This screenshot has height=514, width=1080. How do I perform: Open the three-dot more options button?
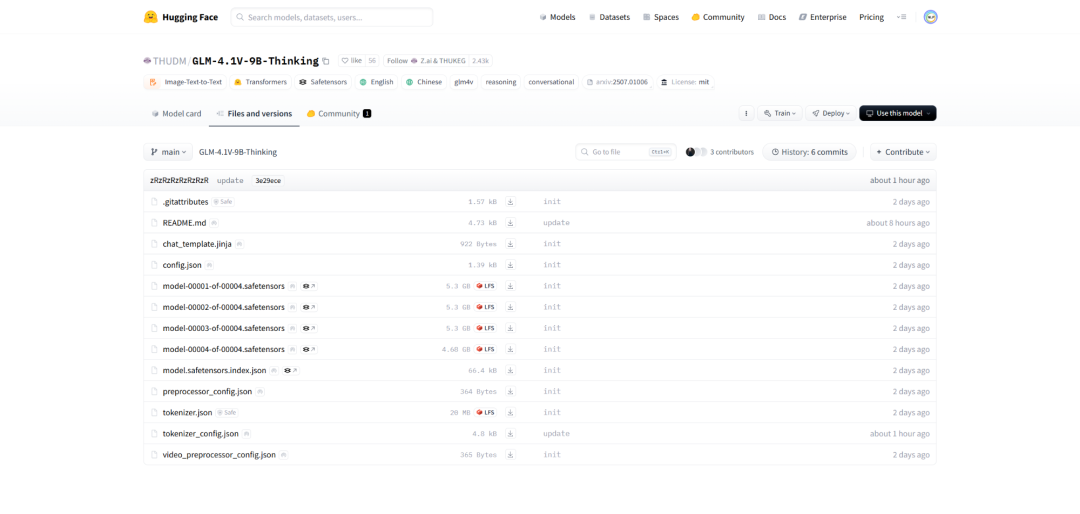(x=746, y=113)
